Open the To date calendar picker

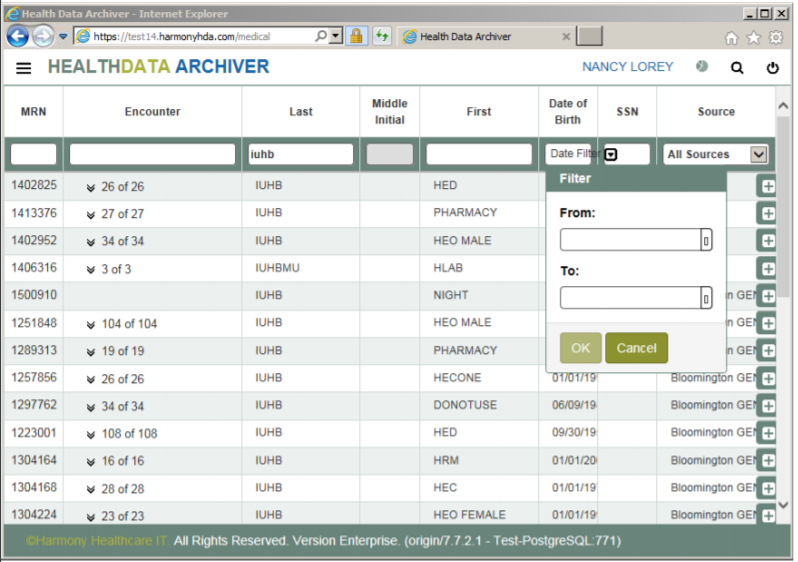(x=706, y=298)
